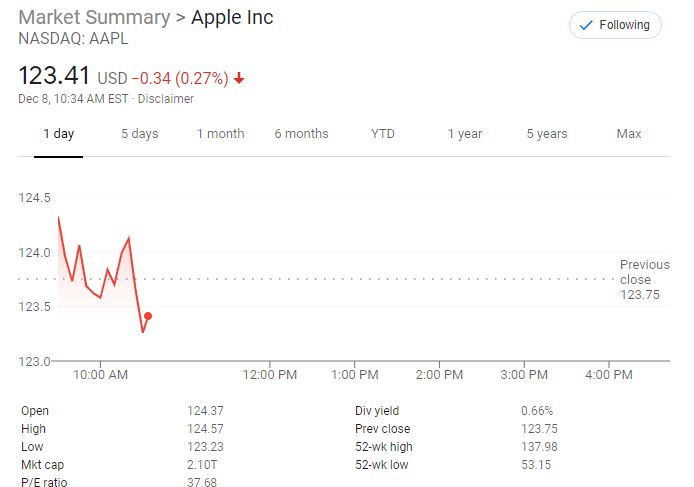
Task: Click the Previous close 123.75 label
Action: coord(644,280)
